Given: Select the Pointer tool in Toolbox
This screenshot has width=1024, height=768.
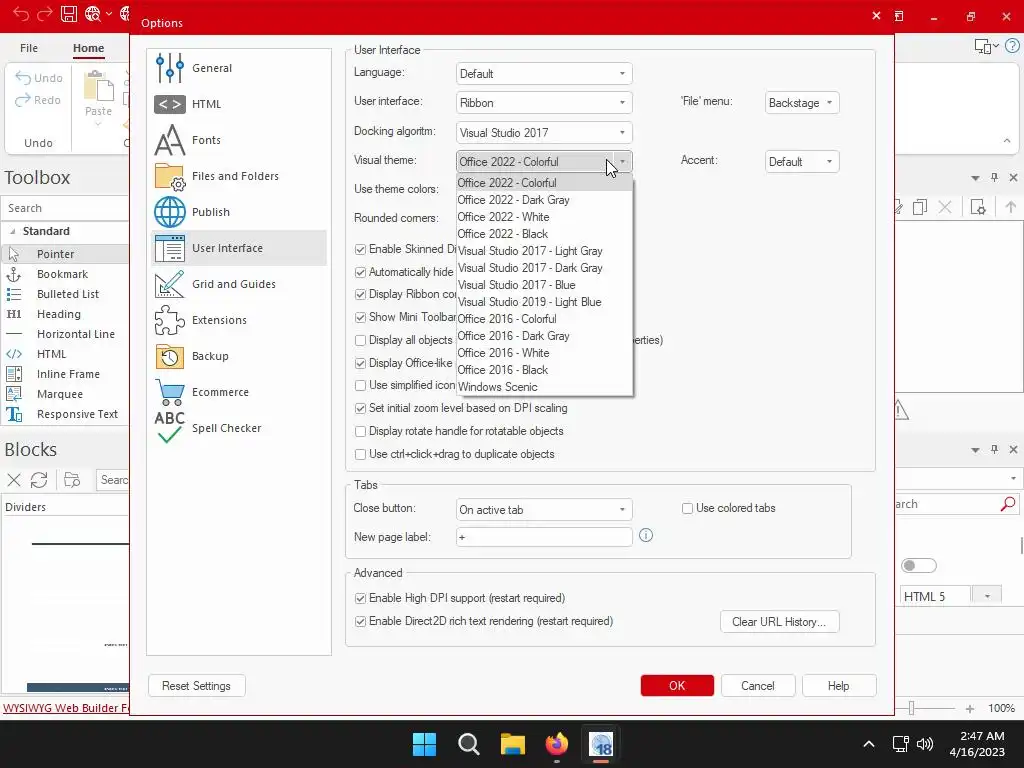Looking at the screenshot, I should pos(65,254).
